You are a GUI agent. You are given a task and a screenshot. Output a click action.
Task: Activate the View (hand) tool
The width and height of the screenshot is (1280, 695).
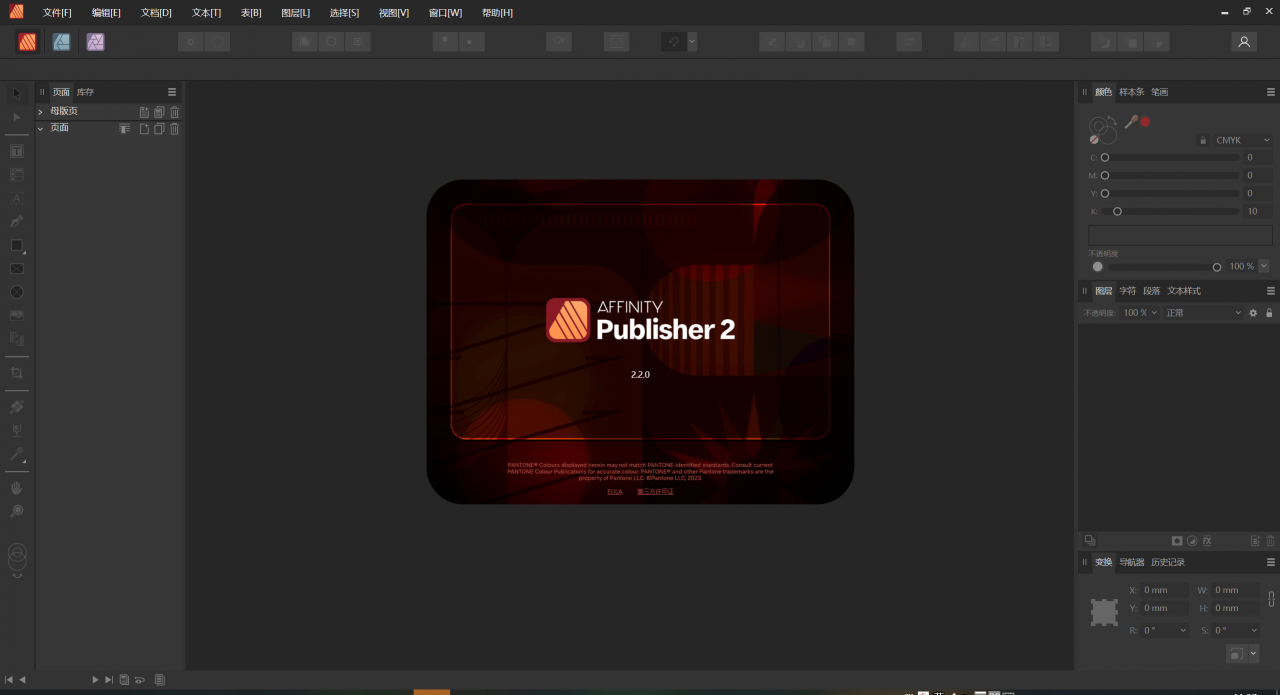tap(16, 488)
